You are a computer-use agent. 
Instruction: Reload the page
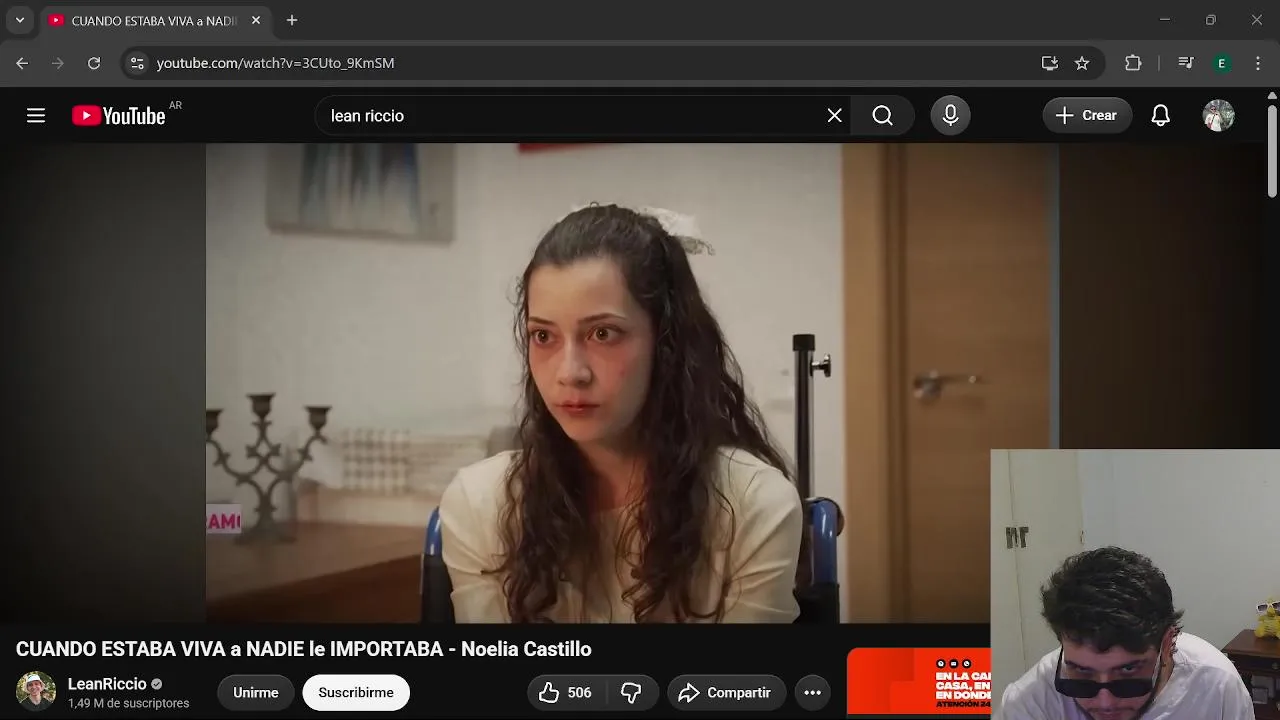coord(94,63)
